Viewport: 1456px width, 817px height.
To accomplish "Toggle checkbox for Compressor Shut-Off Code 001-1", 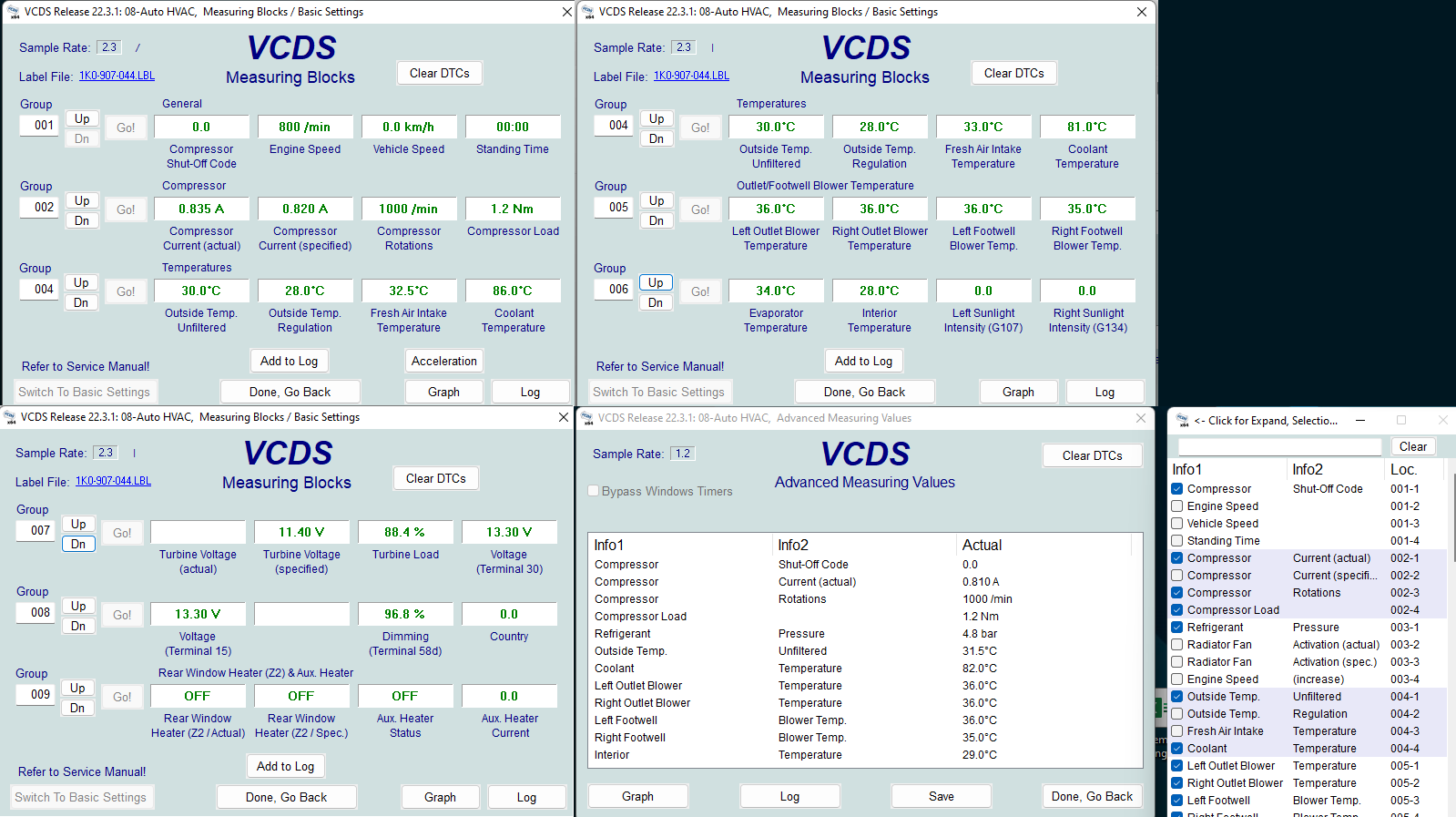I will point(1177,489).
